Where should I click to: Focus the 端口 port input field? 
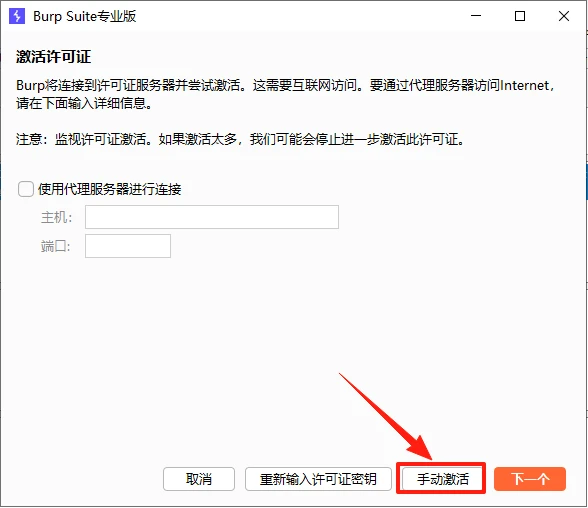tap(128, 246)
